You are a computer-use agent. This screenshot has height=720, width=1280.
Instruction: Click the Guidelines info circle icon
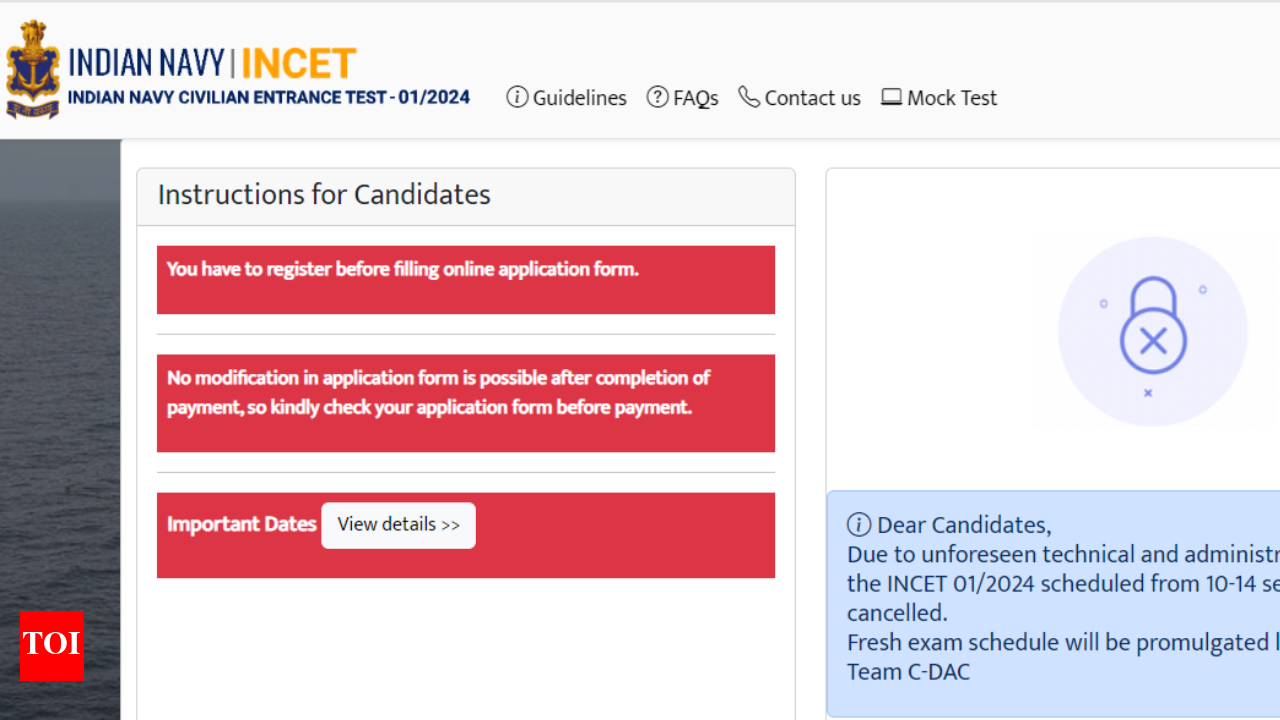517,97
